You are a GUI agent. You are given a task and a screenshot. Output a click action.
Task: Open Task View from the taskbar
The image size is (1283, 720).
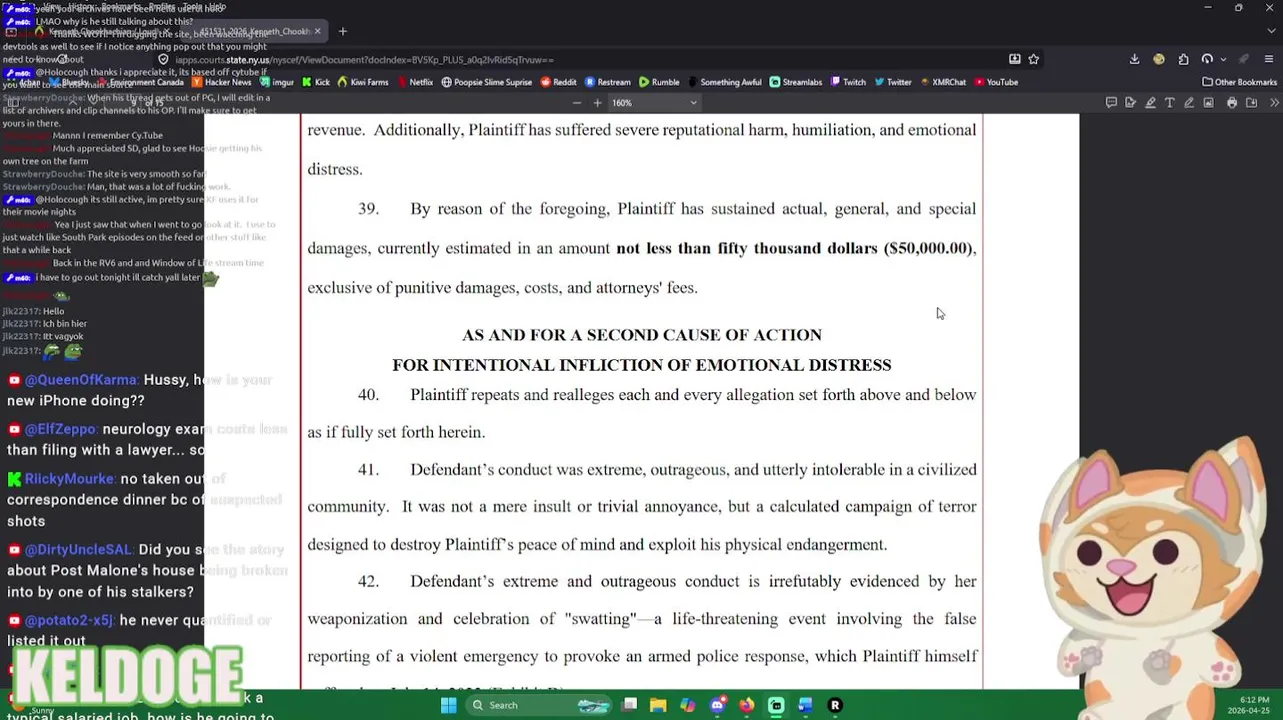pos(629,705)
